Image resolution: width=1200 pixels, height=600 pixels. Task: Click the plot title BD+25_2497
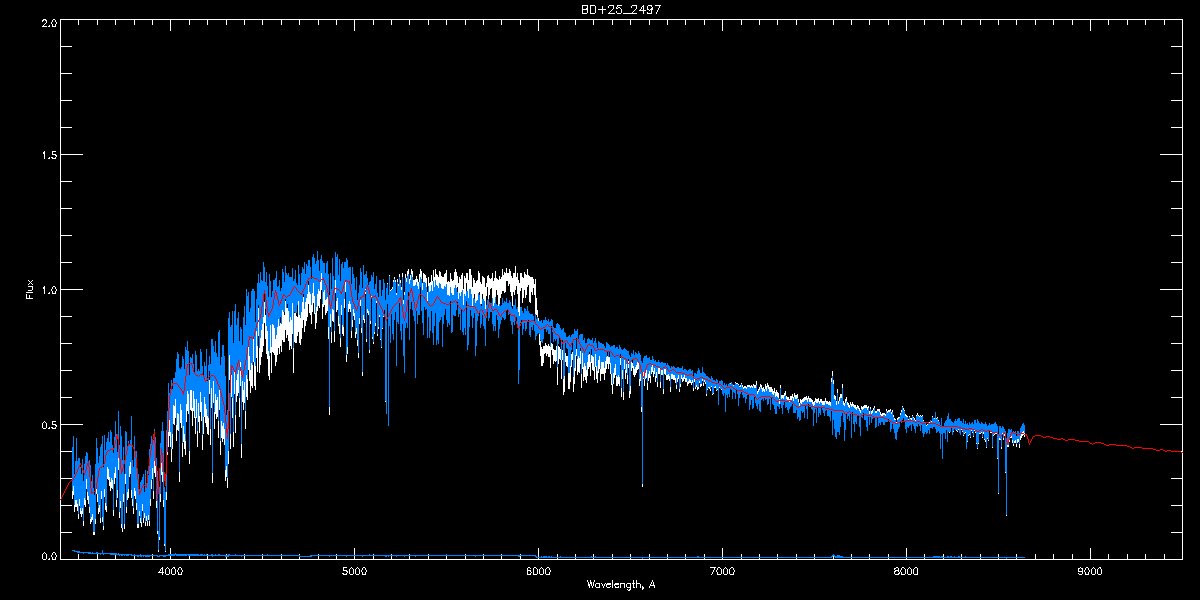[x=614, y=8]
